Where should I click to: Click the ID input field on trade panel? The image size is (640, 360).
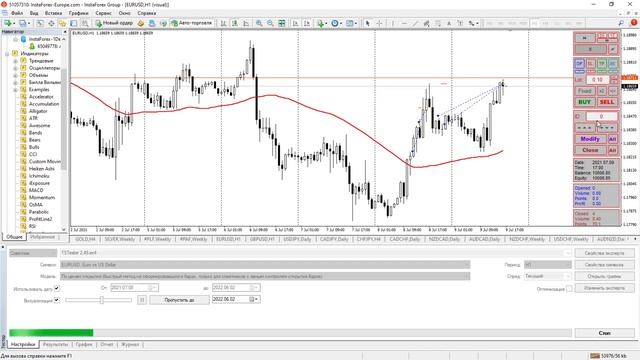601,116
